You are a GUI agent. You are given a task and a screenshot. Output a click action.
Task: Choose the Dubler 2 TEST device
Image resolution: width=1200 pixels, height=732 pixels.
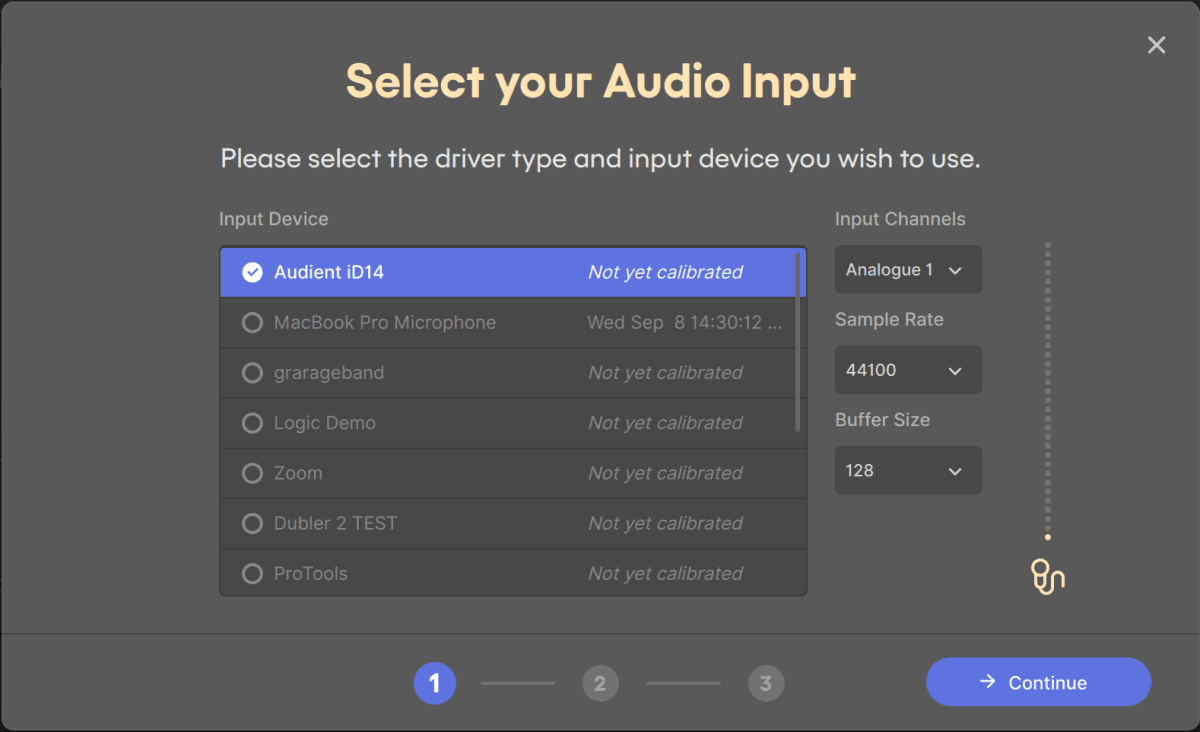pos(400,523)
